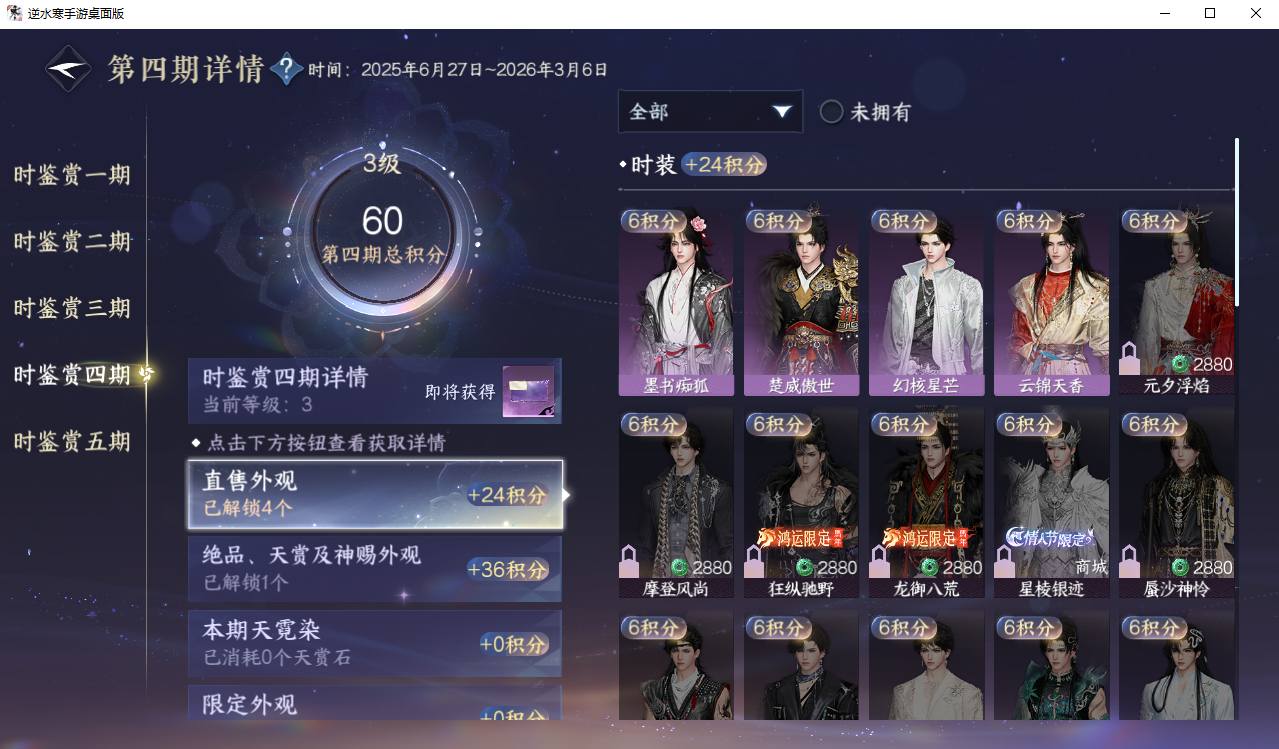Click the 鸿运限定 badge on 狂纵驰野
The image size is (1279, 749).
click(800, 538)
